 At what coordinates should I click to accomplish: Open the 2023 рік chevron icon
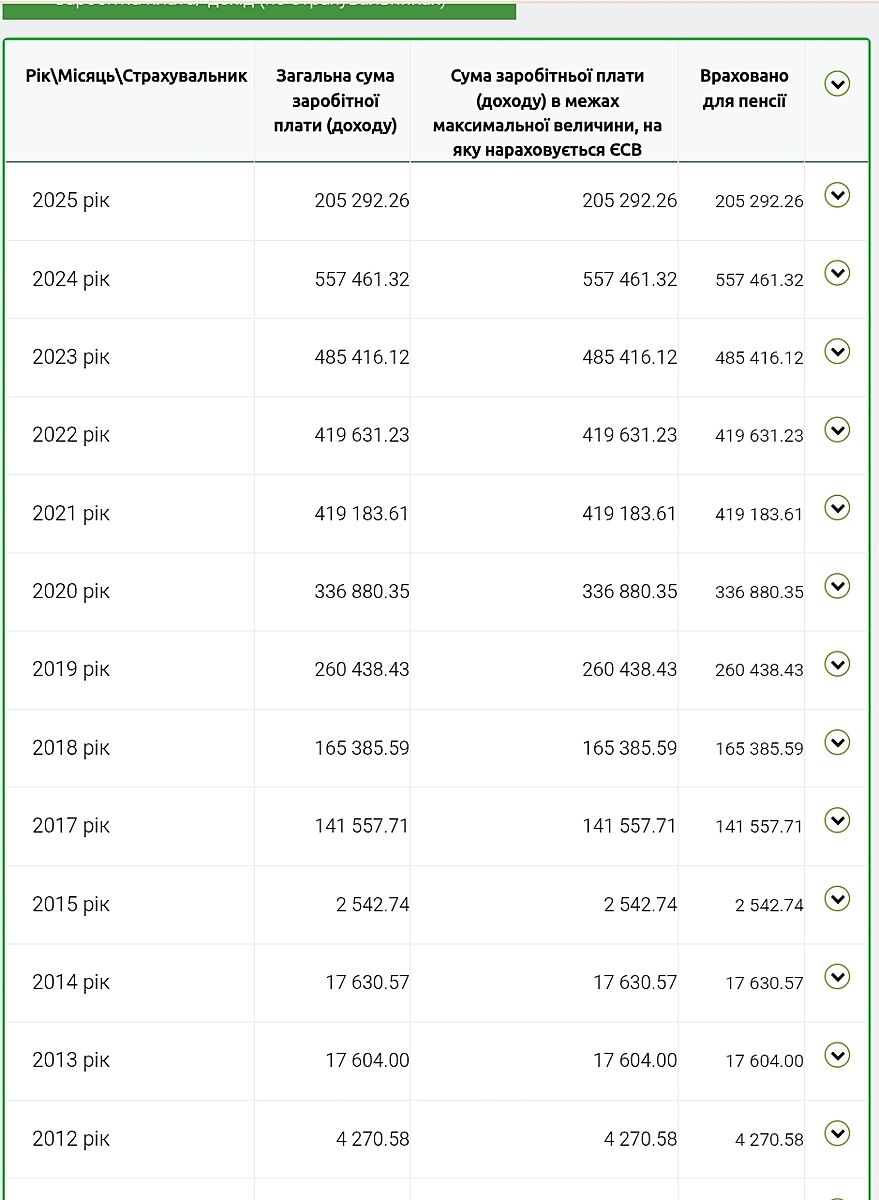(837, 351)
